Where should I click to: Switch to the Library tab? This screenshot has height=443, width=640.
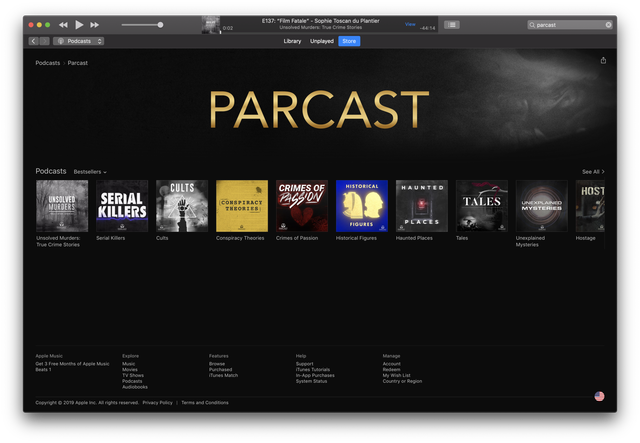292,41
